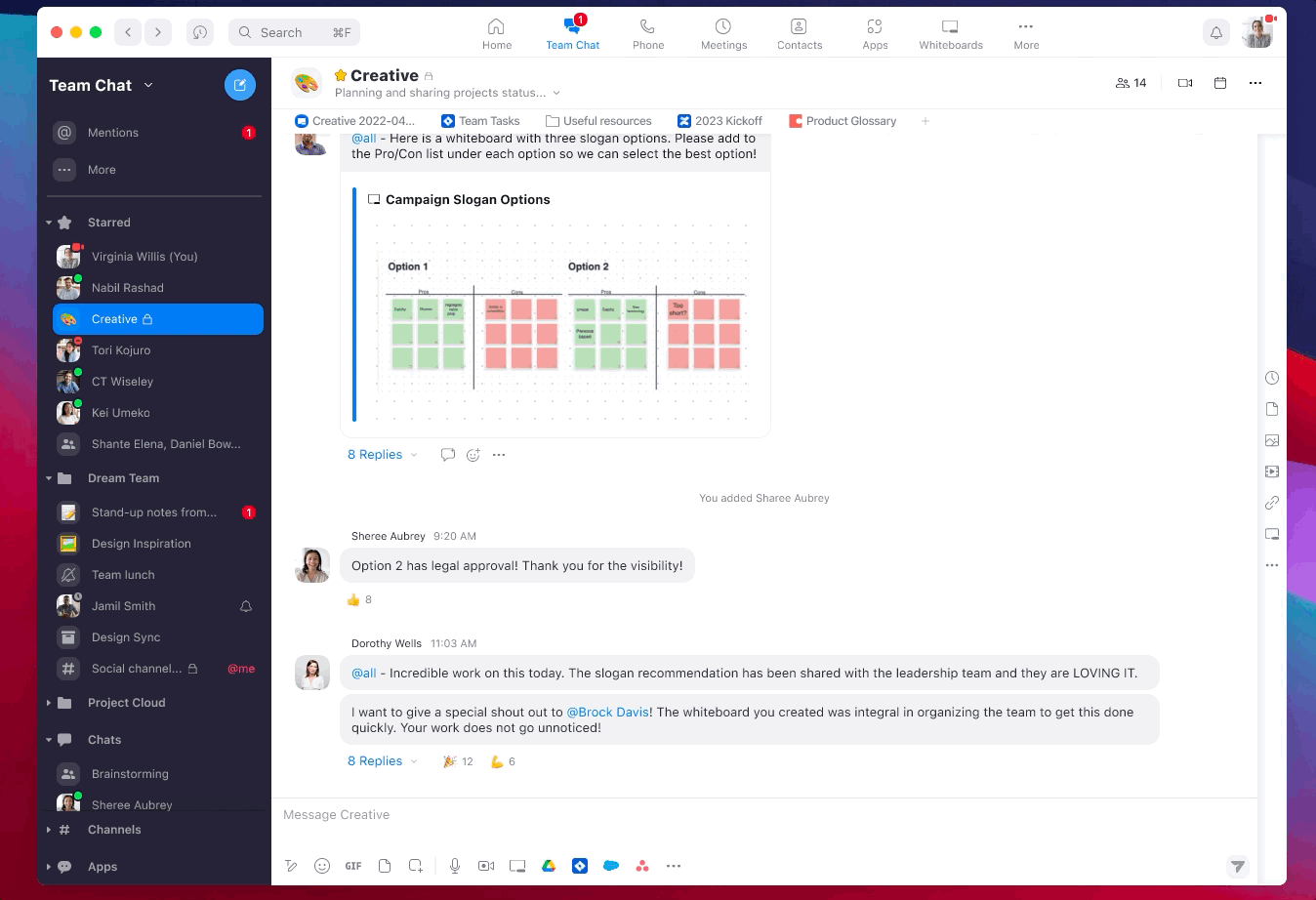Screen dimensions: 1316x900
Task: Open channel header three-dot menu
Action: (x=1255, y=83)
